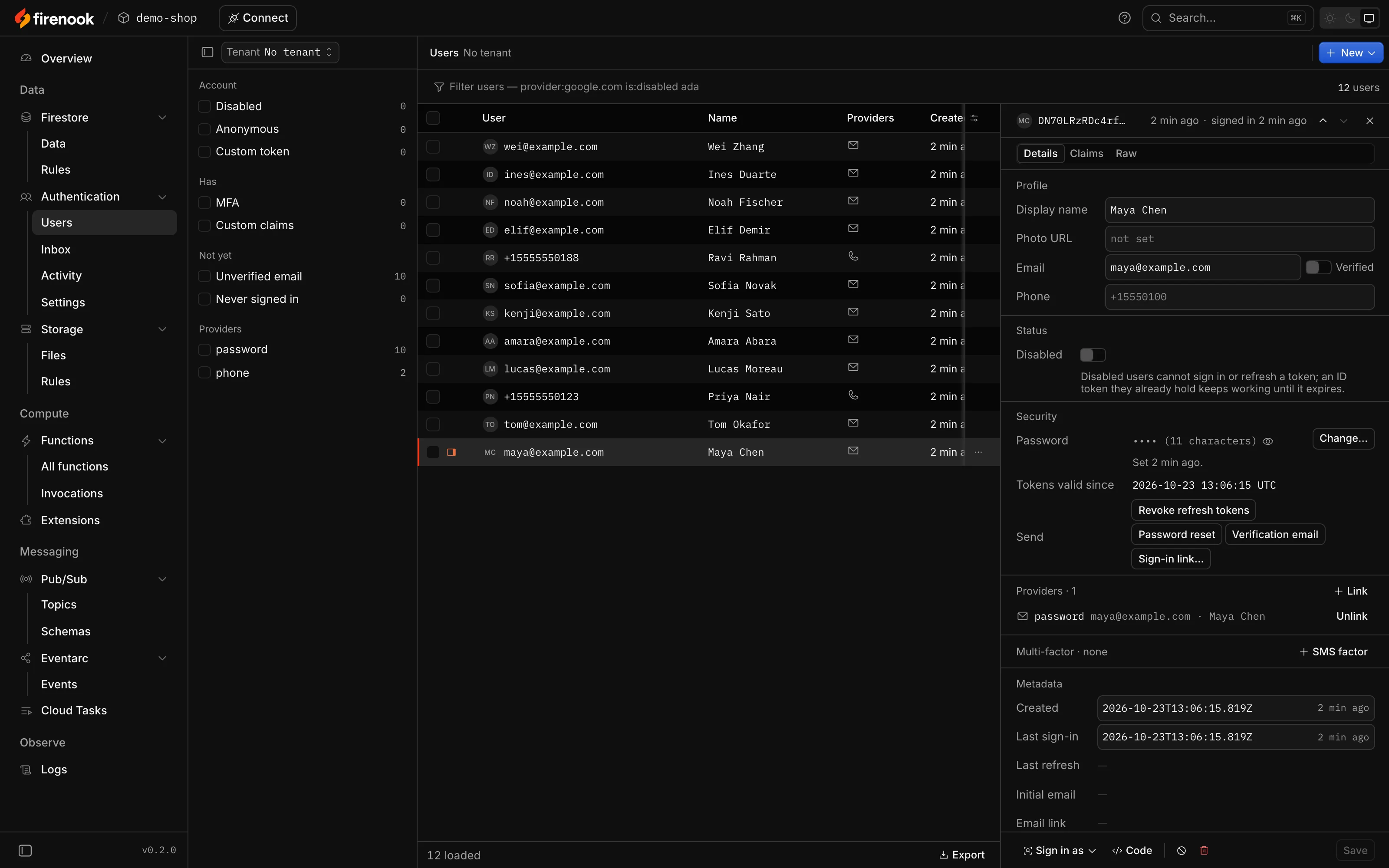Image resolution: width=1389 pixels, height=868 pixels.
Task: Open Overview in the sidebar
Action: (66, 59)
